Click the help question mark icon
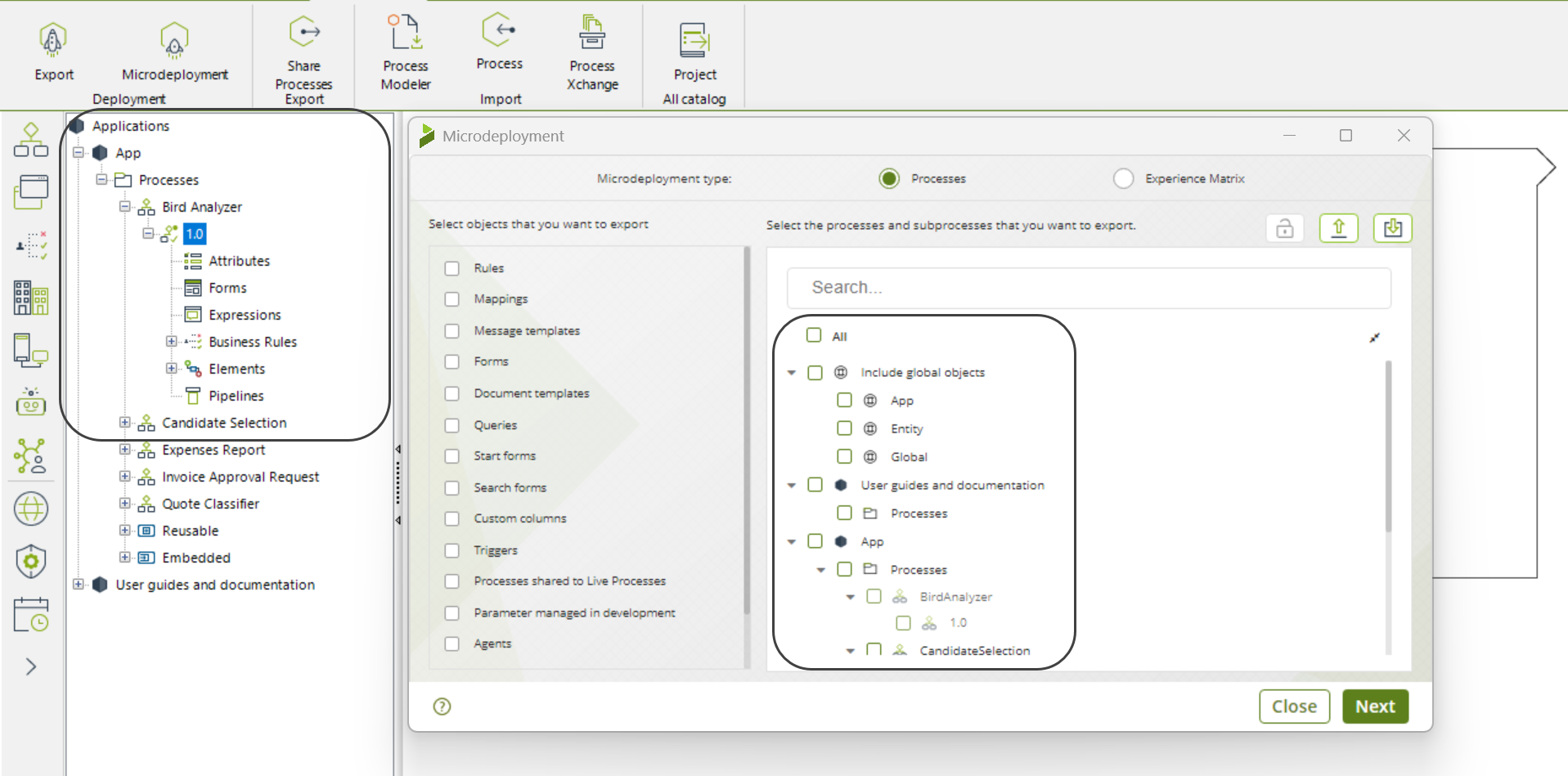The height and width of the screenshot is (776, 1568). (x=442, y=706)
